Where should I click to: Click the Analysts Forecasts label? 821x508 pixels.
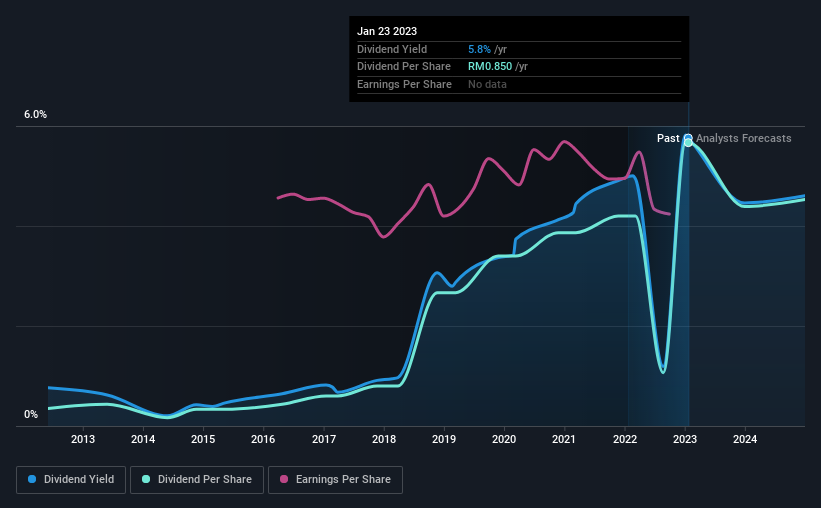tap(744, 138)
